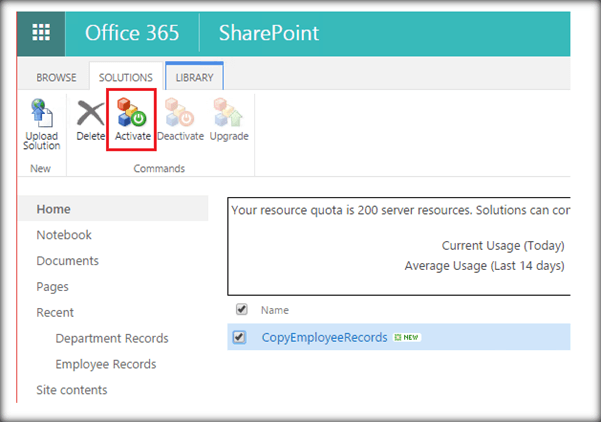The width and height of the screenshot is (601, 422).
Task: Open Employee Records under Recent
Action: coord(106,365)
